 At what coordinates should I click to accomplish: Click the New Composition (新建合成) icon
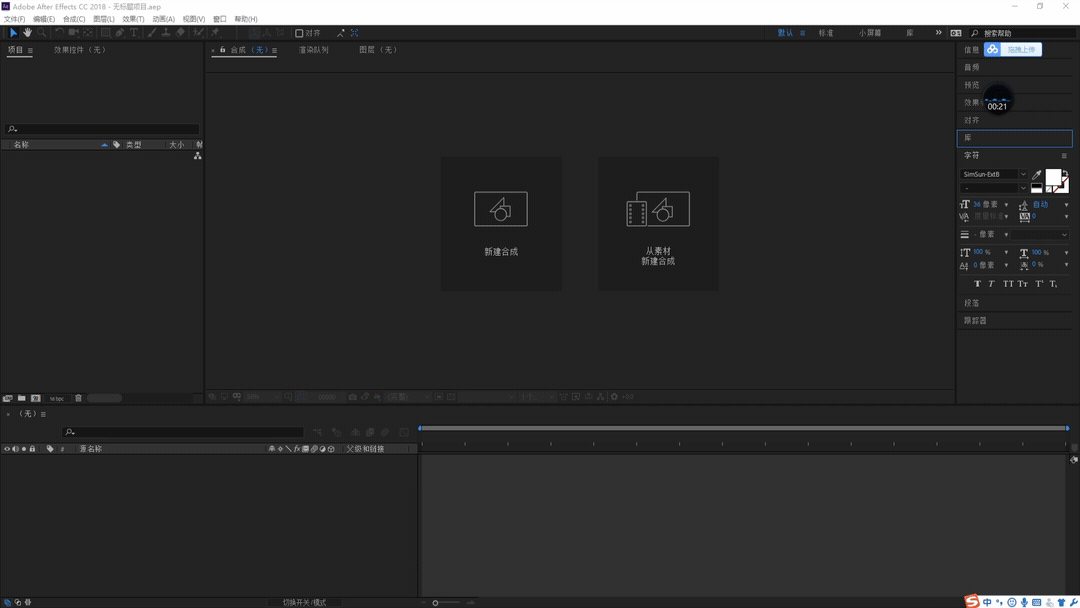point(500,210)
